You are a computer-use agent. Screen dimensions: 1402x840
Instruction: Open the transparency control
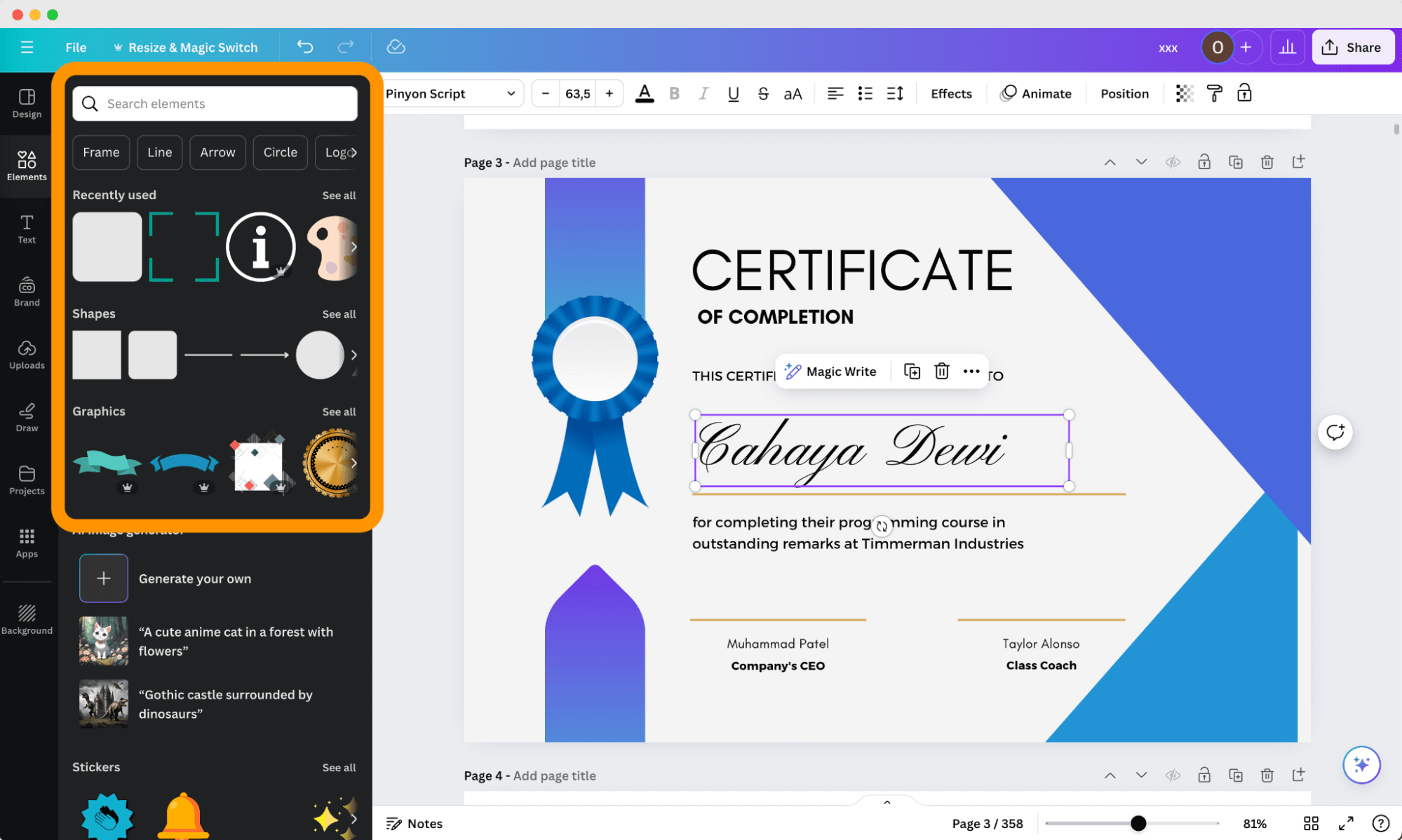1185,93
